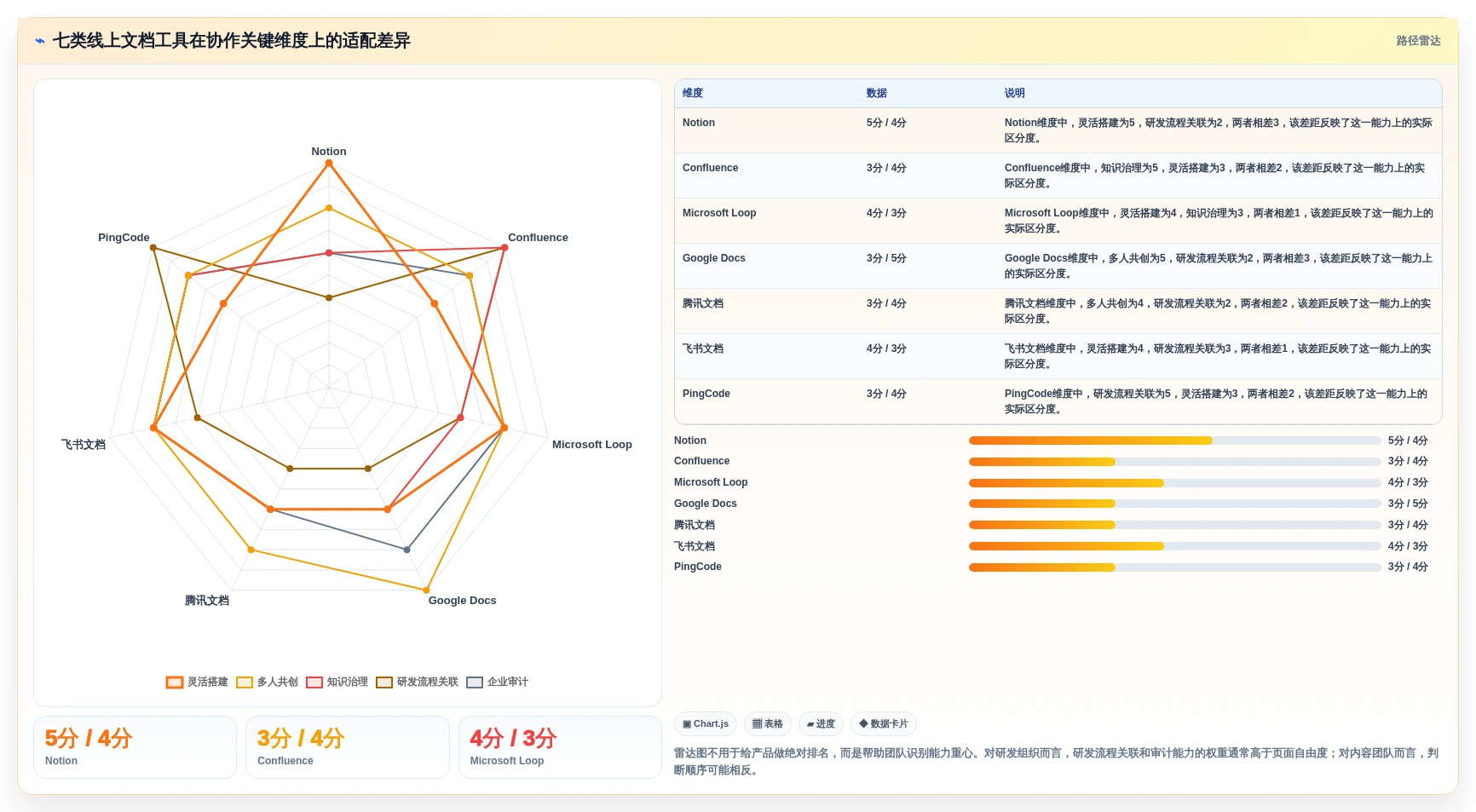Open the Confluence 3分 / 4分 summary card

[348, 747]
